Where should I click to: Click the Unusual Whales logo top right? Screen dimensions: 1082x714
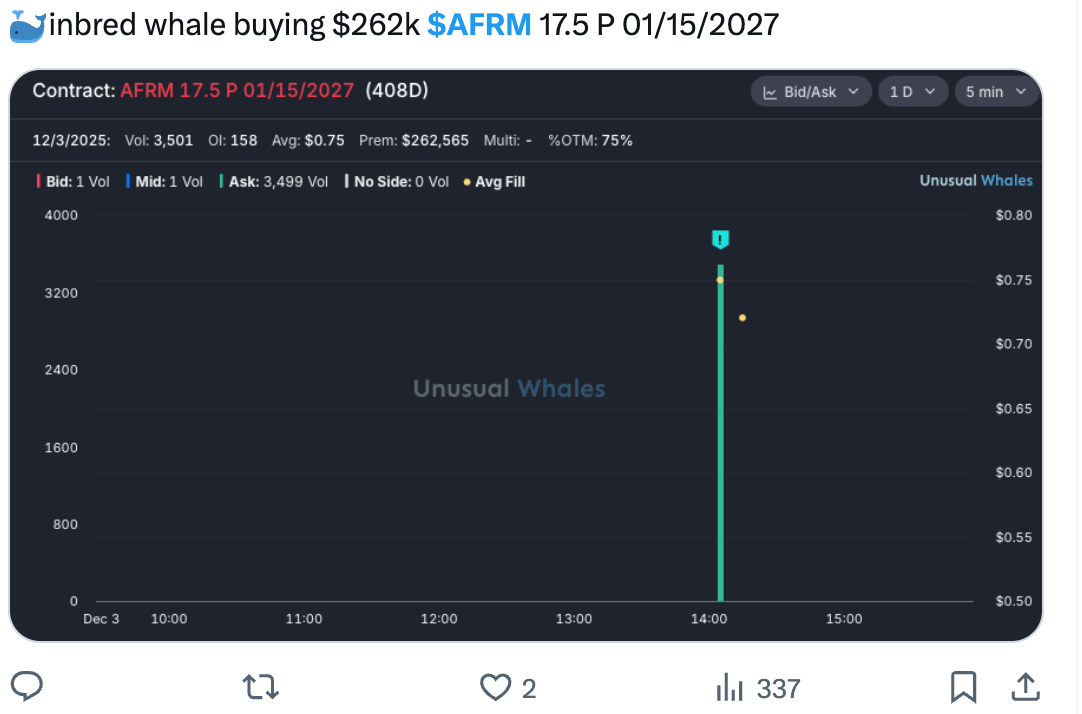(x=975, y=181)
